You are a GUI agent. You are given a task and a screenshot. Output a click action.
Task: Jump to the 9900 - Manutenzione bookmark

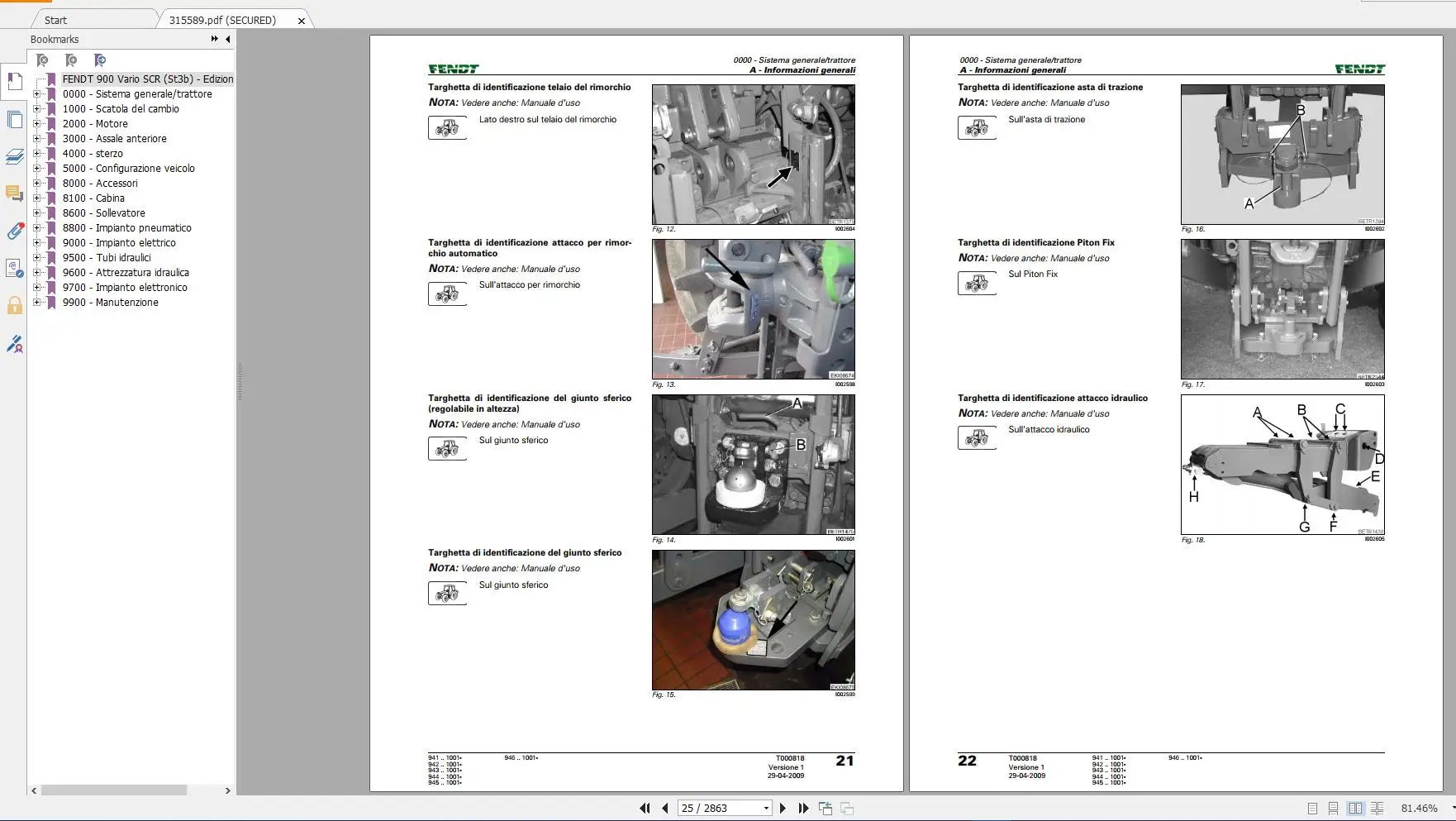pos(110,303)
